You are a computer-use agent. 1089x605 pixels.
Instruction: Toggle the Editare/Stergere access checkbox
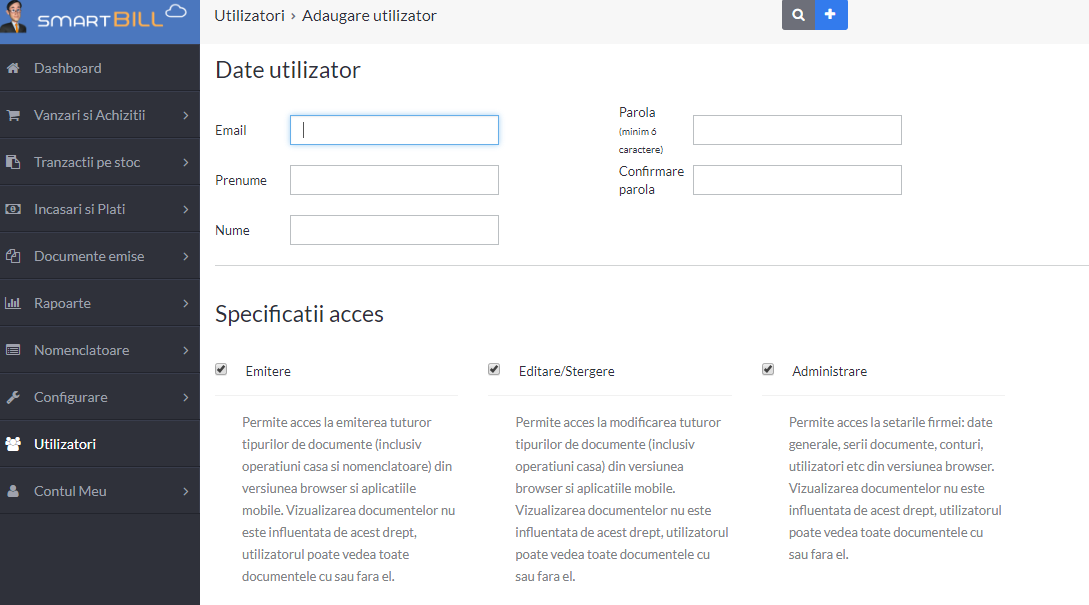point(494,370)
